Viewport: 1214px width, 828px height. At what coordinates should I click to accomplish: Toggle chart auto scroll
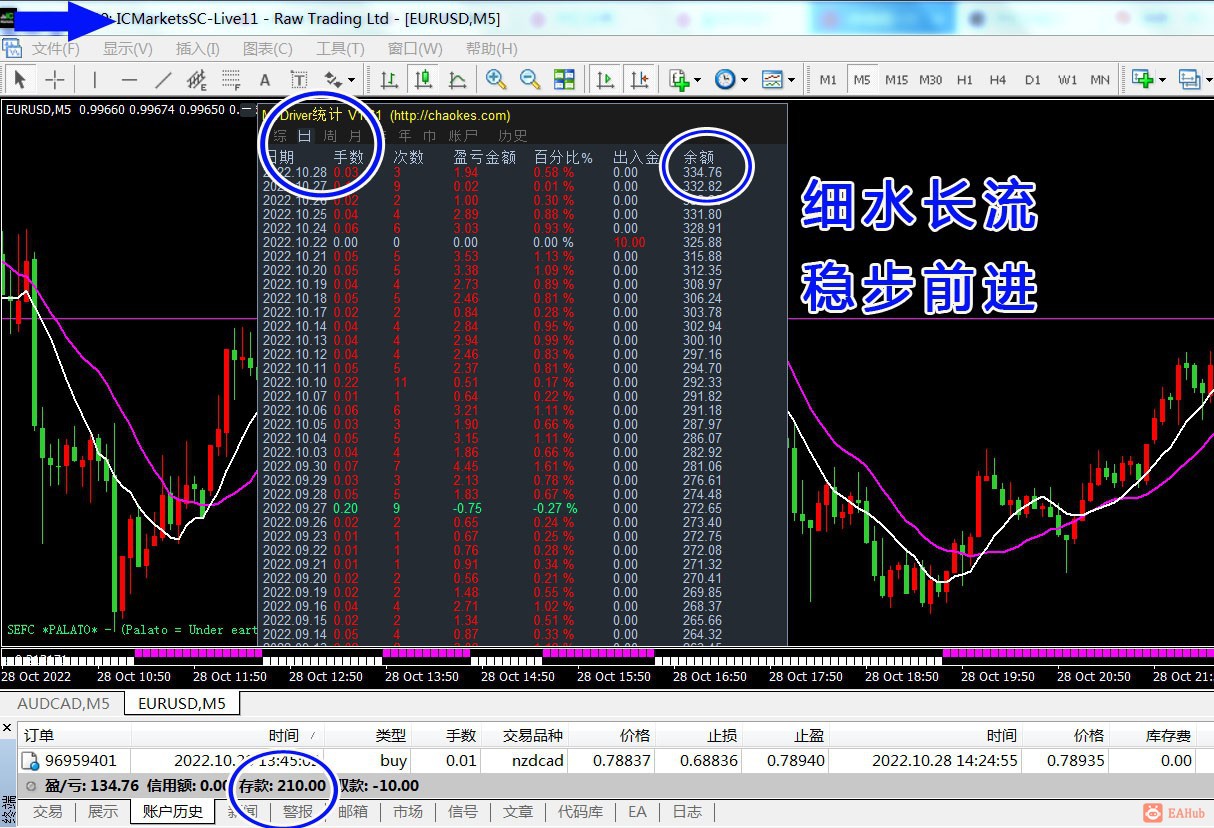(x=605, y=80)
